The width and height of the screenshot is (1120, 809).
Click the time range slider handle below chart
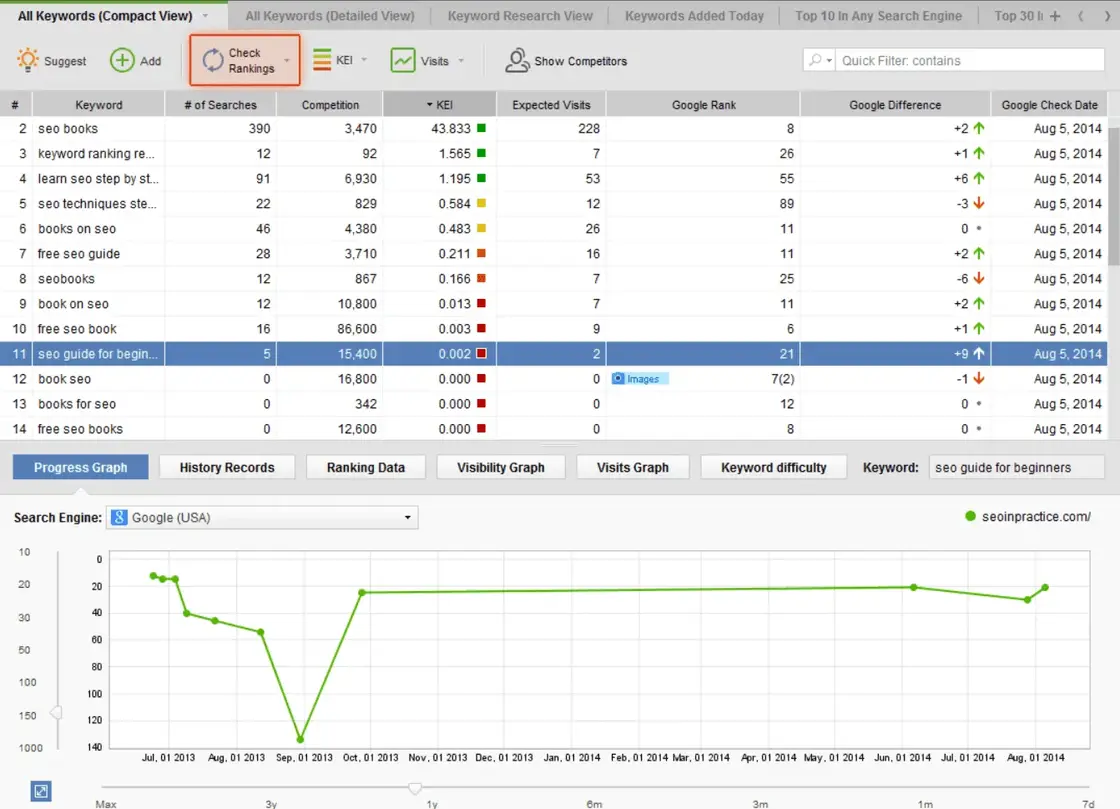pos(414,788)
